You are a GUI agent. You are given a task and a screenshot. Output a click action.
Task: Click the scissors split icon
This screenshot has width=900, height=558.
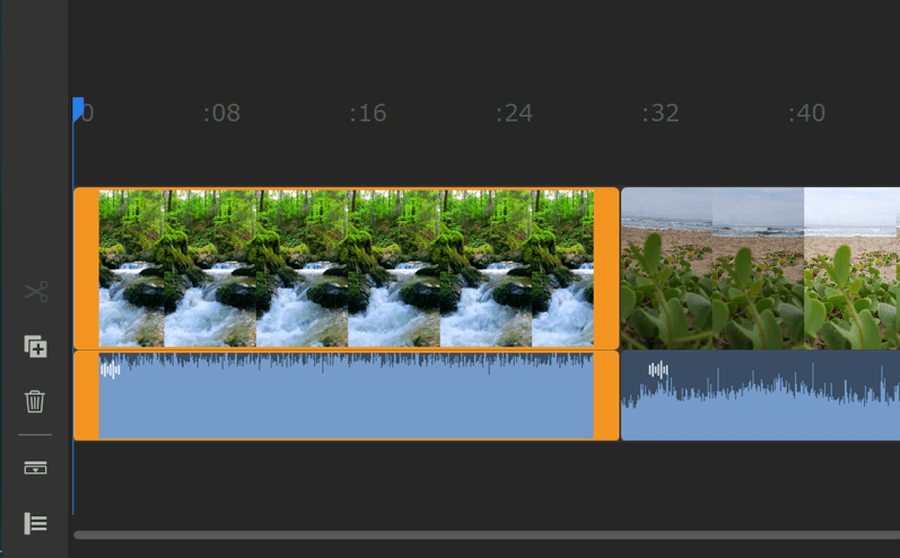[36, 292]
